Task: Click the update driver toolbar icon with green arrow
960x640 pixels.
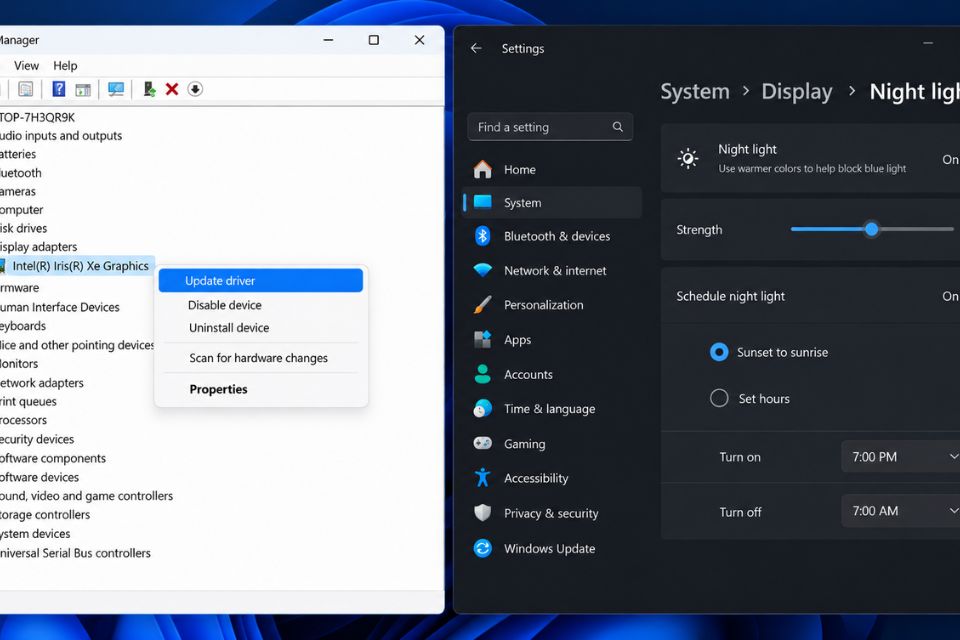Action: (149, 89)
